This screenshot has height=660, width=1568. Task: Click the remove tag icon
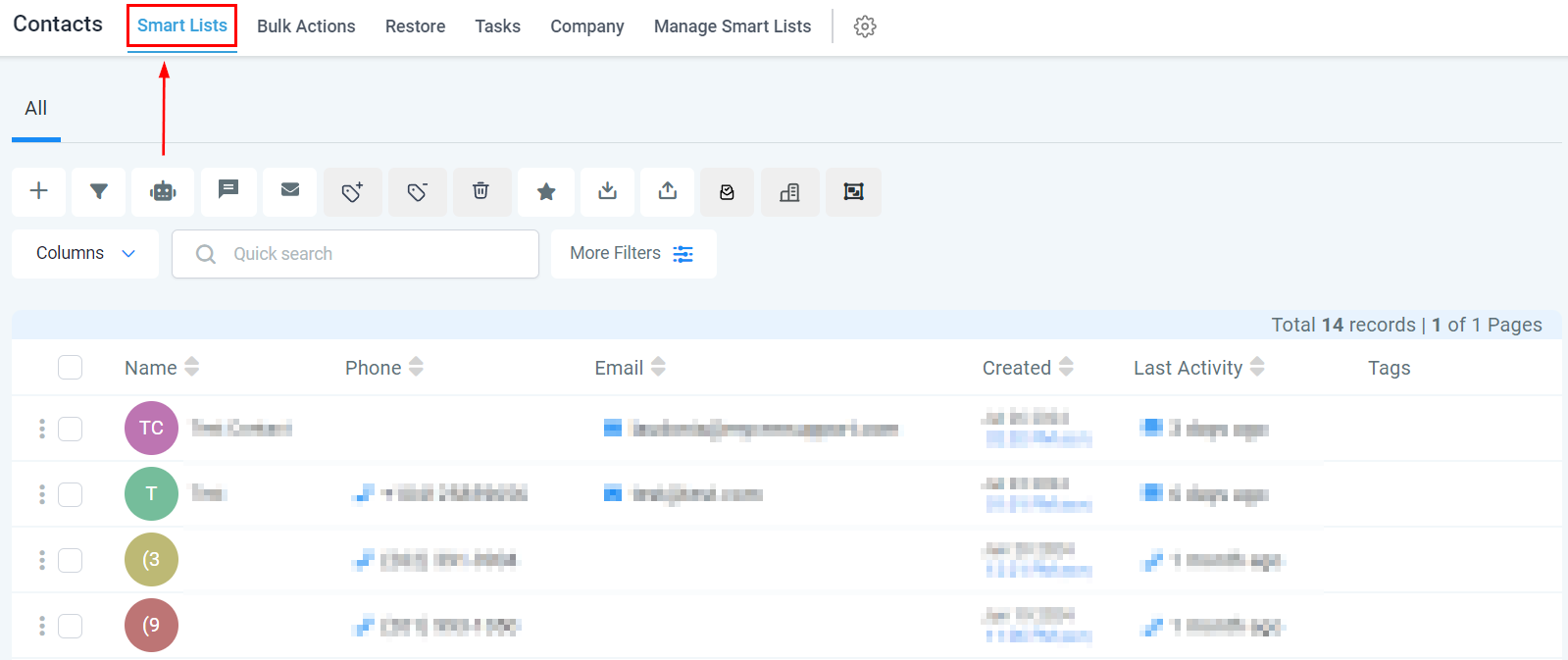418,192
